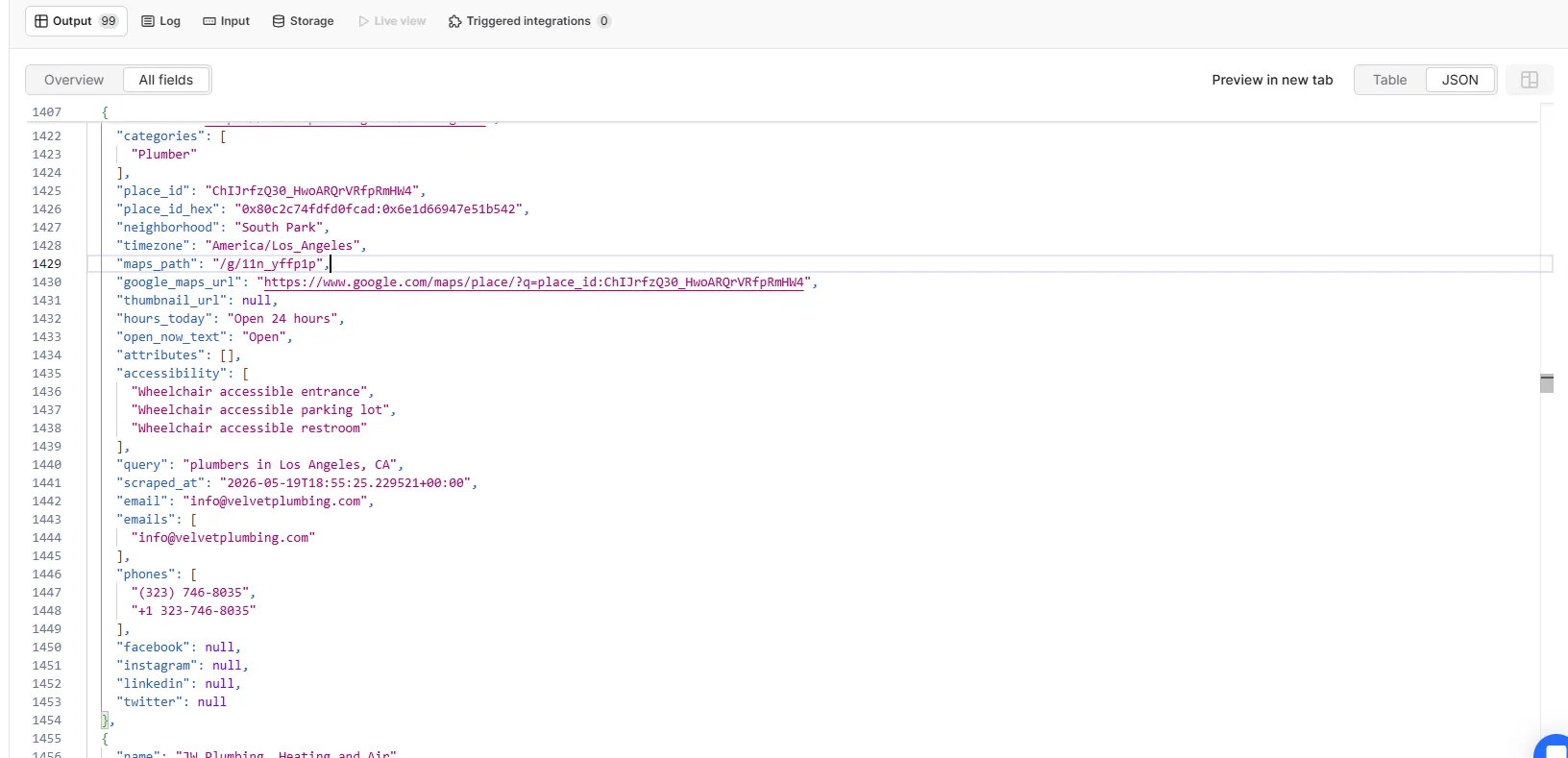This screenshot has height=758, width=1568.
Task: Click the Output table icon
Action: point(41,21)
